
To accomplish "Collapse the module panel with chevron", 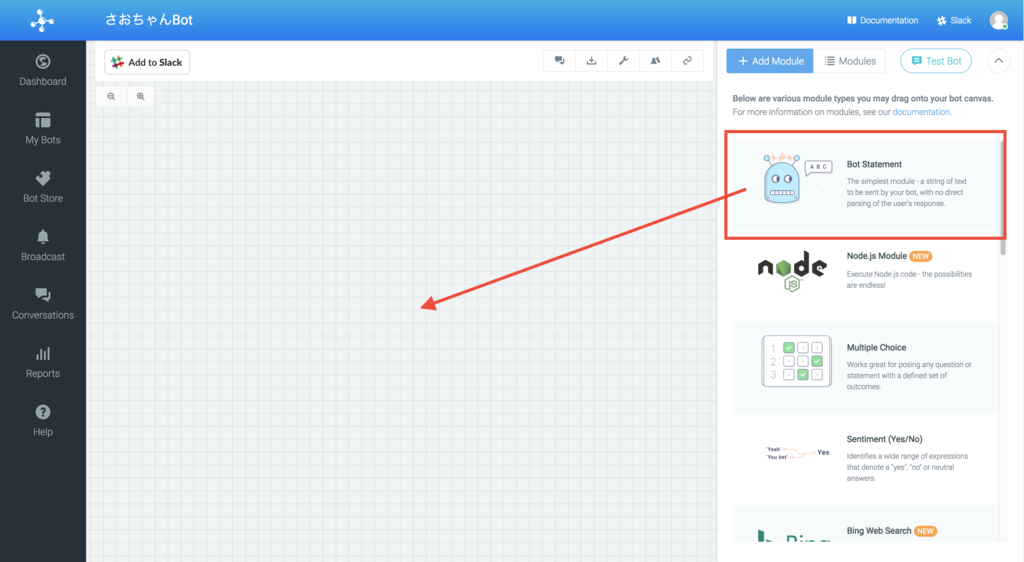I will (999, 61).
